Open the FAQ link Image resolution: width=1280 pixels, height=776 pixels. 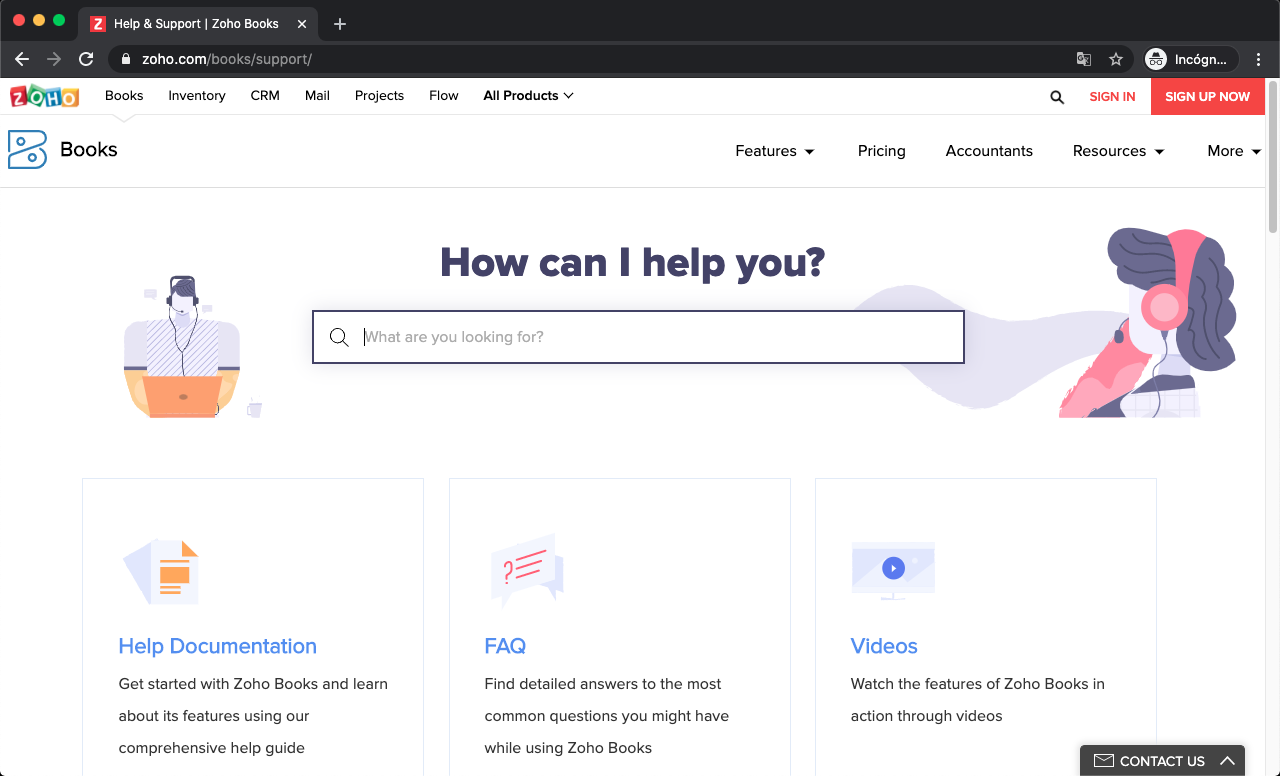pos(505,646)
